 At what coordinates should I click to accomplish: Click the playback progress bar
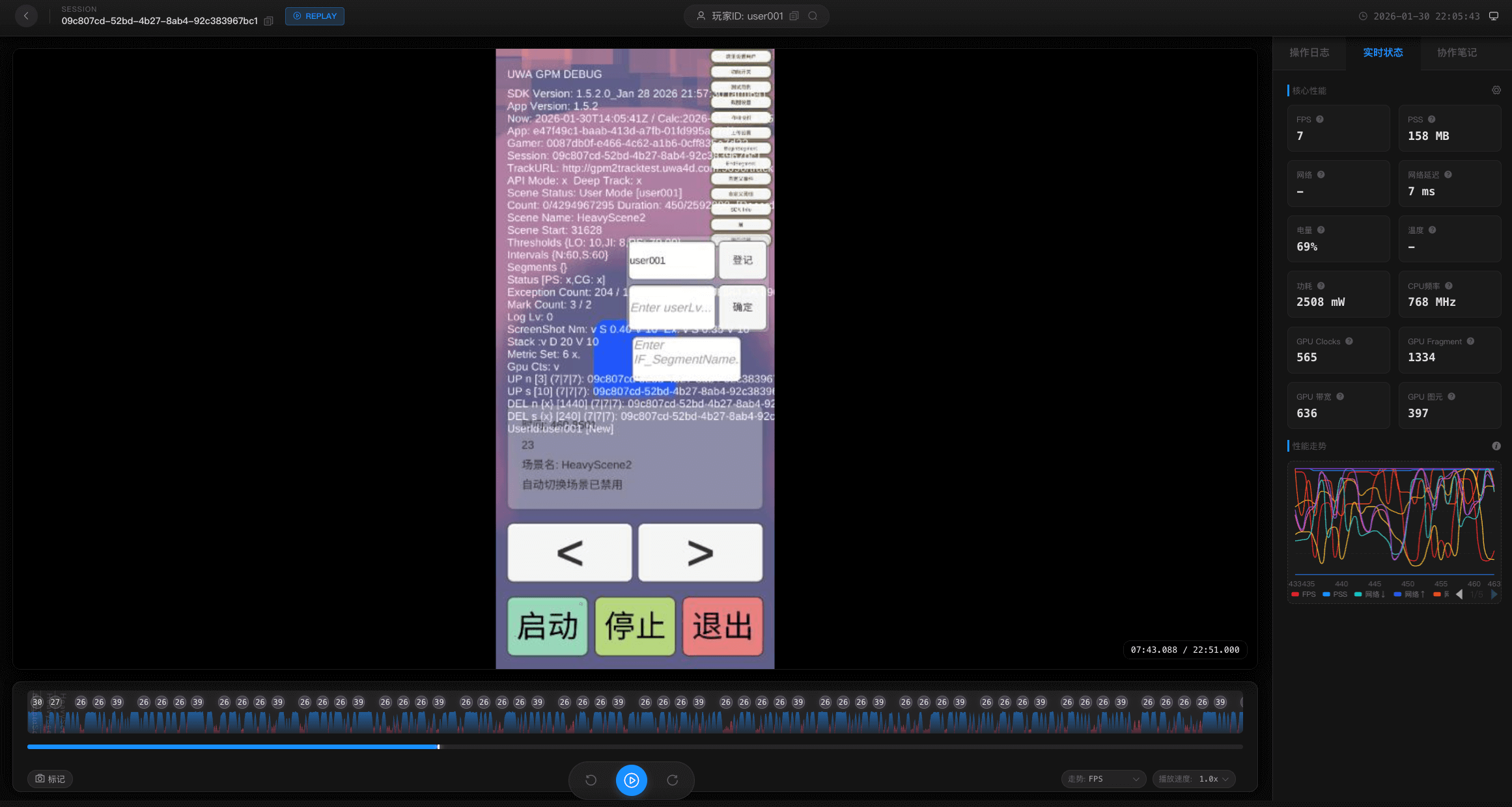635,746
